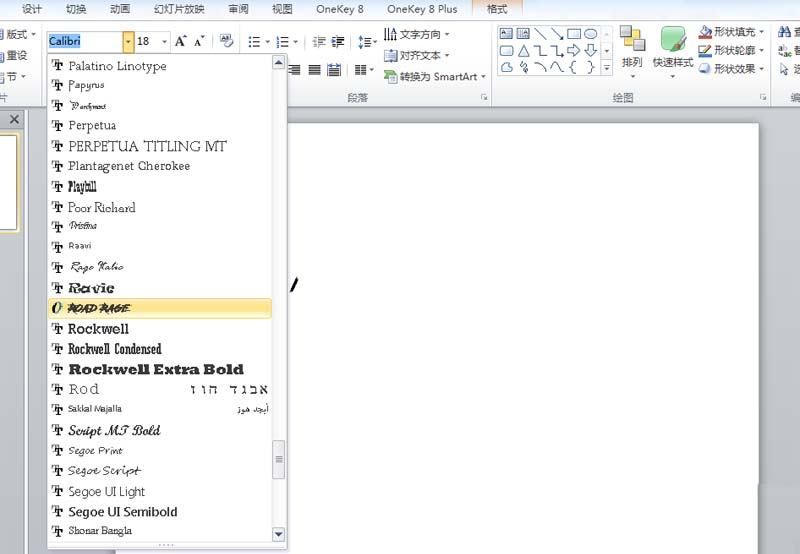Open the 形状填充 shape fill dropdown

[x=731, y=32]
